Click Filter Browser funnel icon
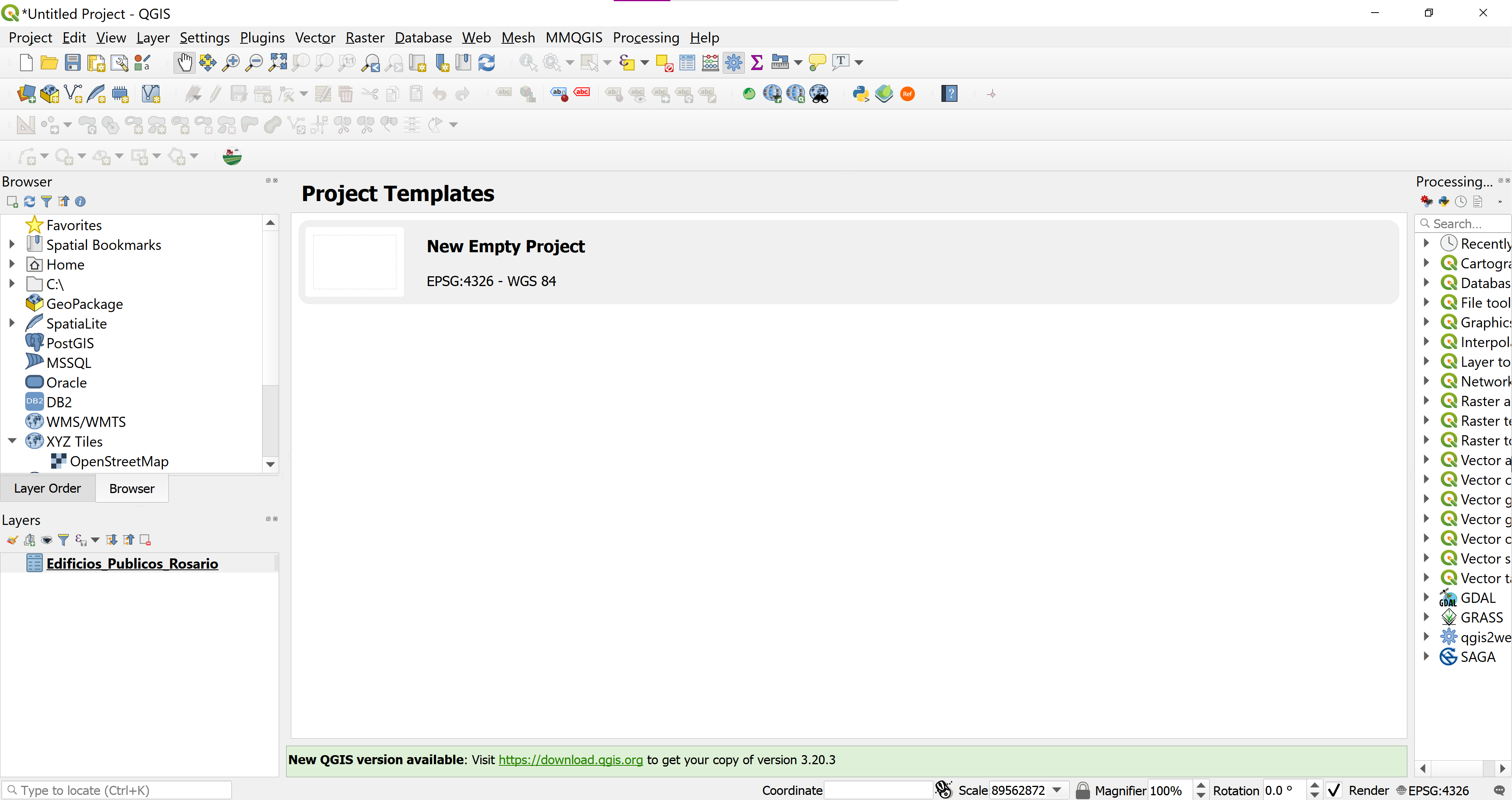The image size is (1512, 800). coord(46,201)
